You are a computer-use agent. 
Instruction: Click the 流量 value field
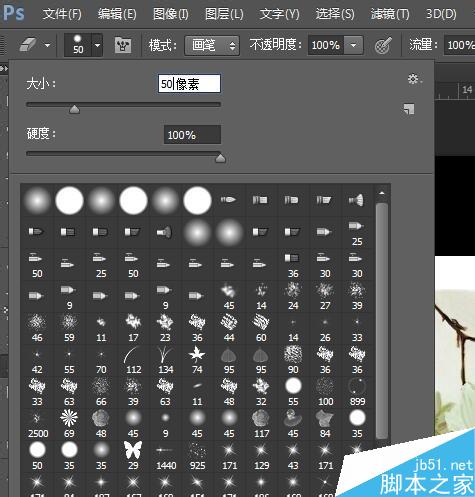[x=459, y=45]
